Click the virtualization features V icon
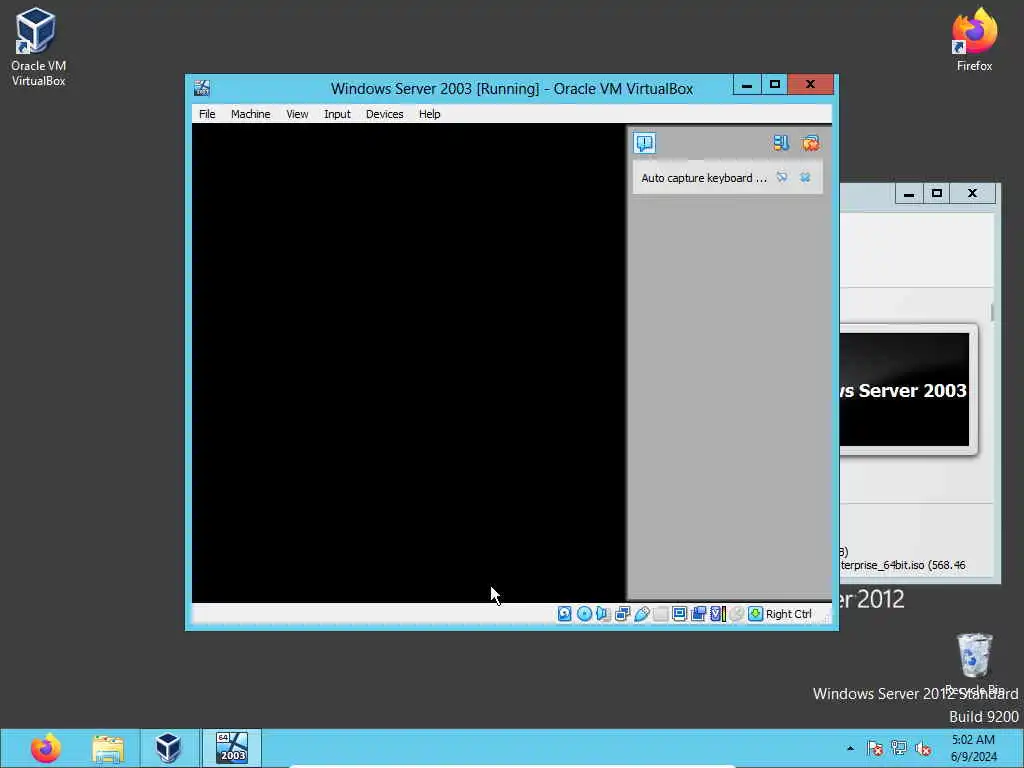The height and width of the screenshot is (768, 1024). 718,614
